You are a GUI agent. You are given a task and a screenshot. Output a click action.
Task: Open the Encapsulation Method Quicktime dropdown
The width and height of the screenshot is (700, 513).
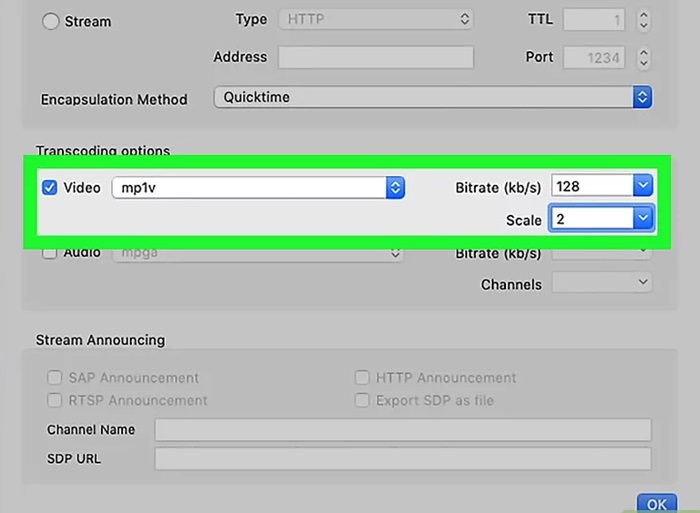pyautogui.click(x=432, y=97)
